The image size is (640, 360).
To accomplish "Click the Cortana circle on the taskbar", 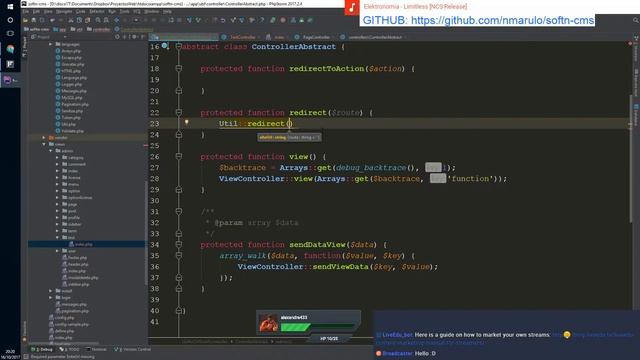I will [x=10, y=20].
